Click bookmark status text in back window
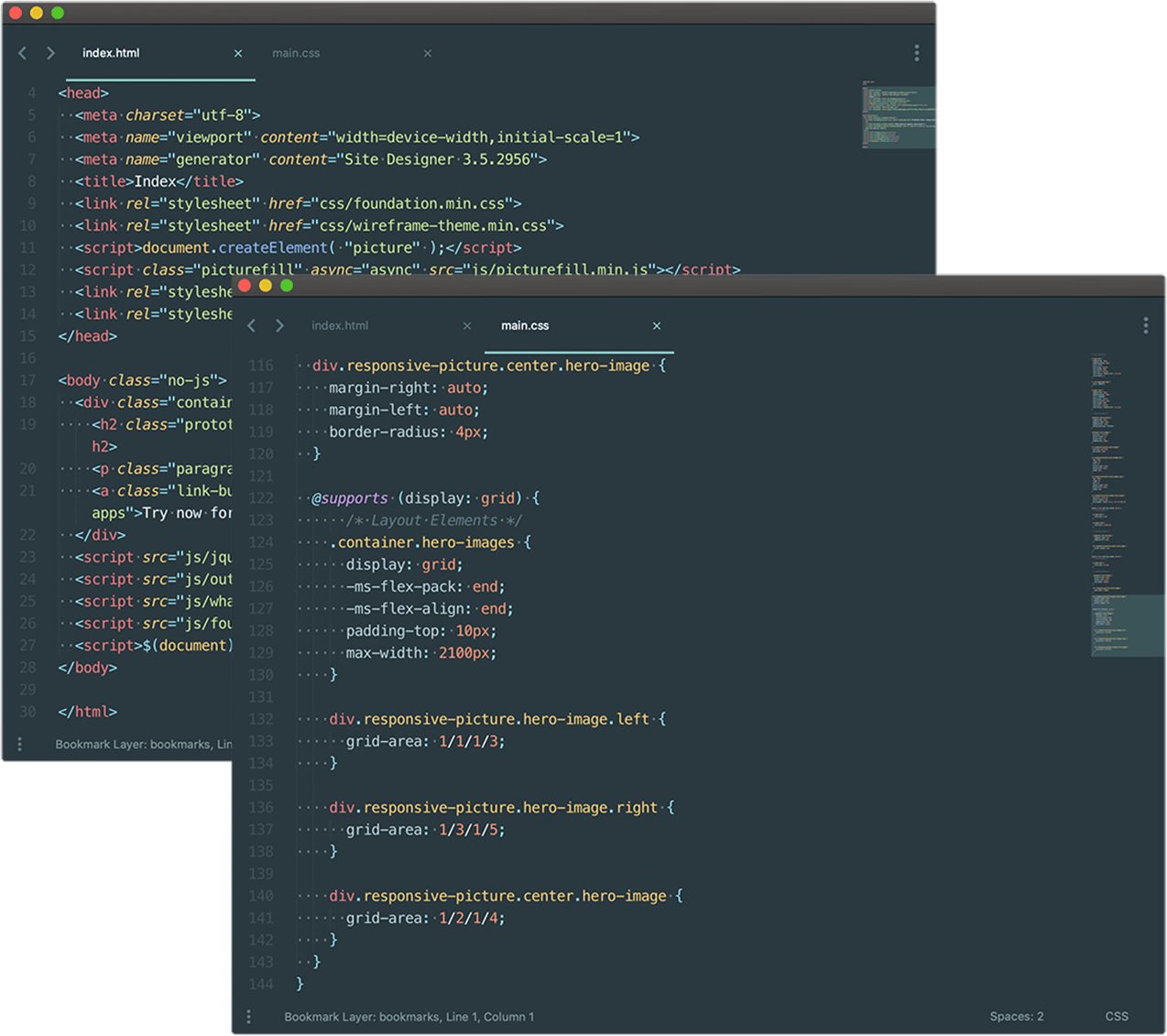 click(x=144, y=744)
